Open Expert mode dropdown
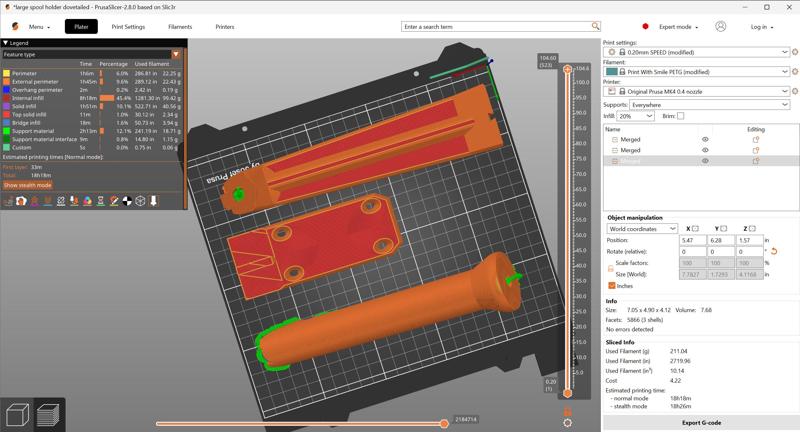800x432 pixels. coord(678,27)
